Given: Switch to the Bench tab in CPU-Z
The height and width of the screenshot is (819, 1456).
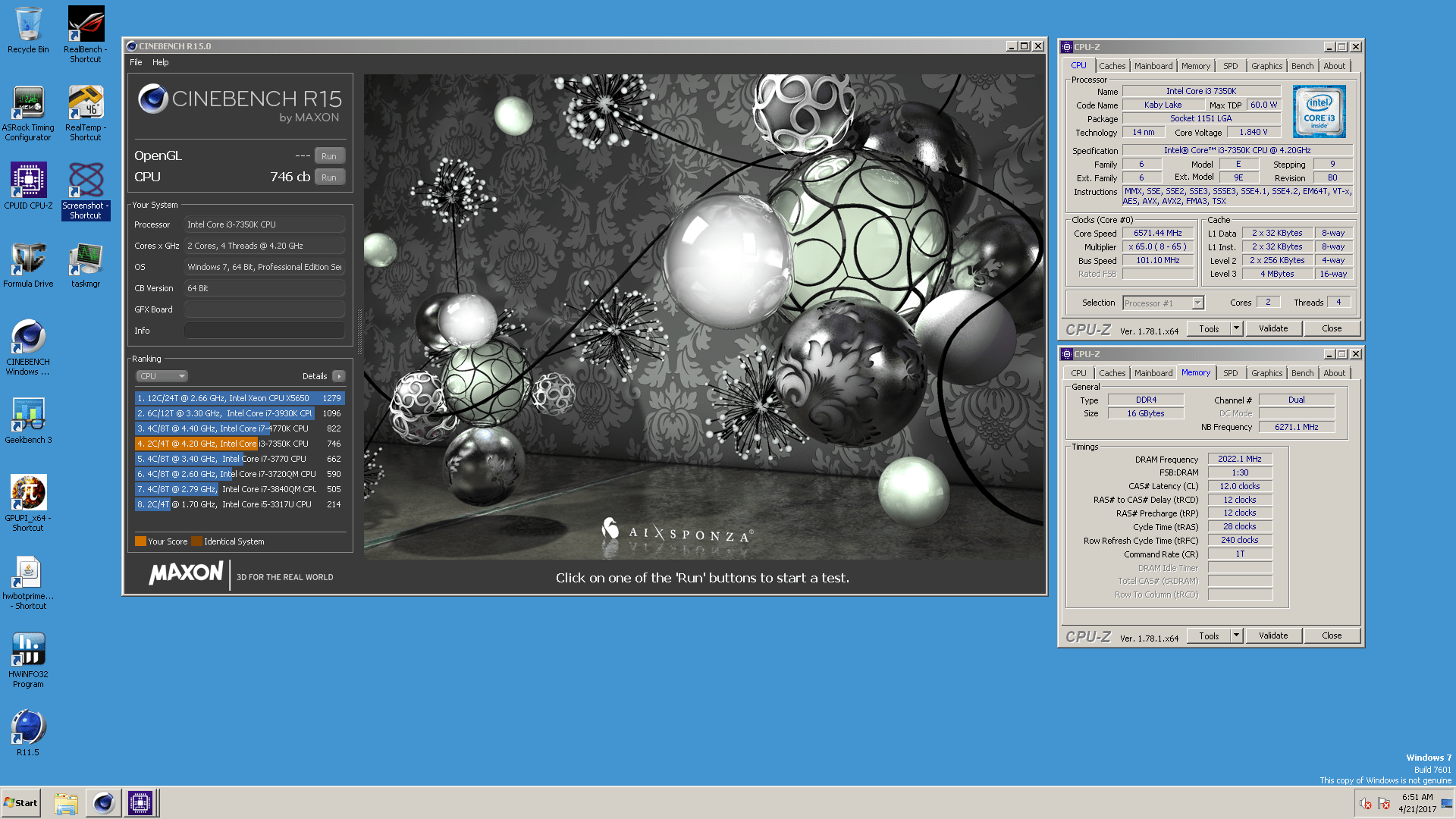Looking at the screenshot, I should (1302, 65).
